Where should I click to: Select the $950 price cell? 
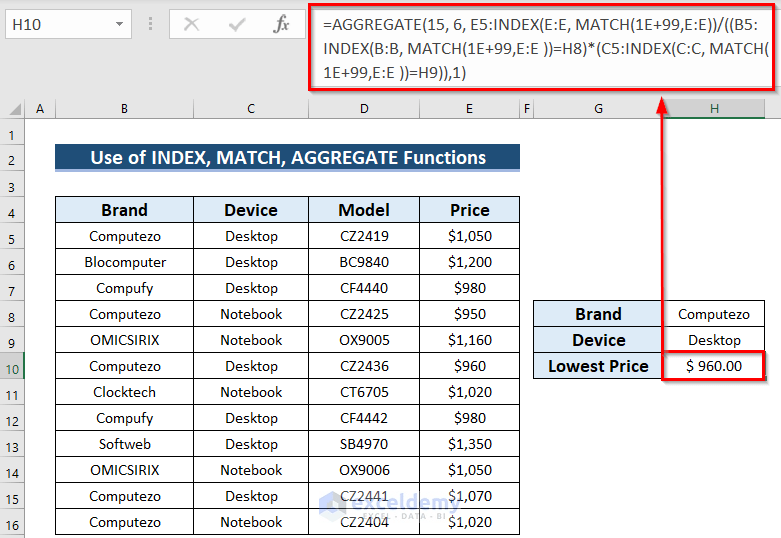[x=470, y=314]
